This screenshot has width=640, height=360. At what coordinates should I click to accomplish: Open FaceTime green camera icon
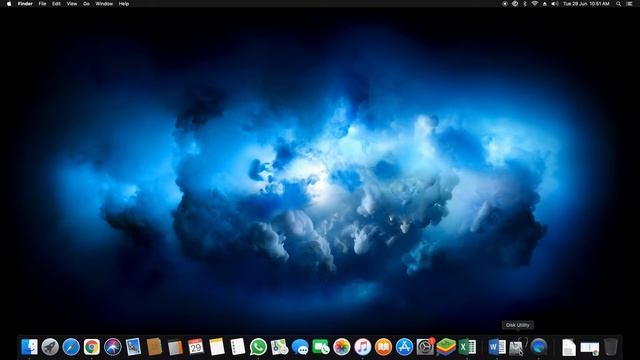point(321,347)
